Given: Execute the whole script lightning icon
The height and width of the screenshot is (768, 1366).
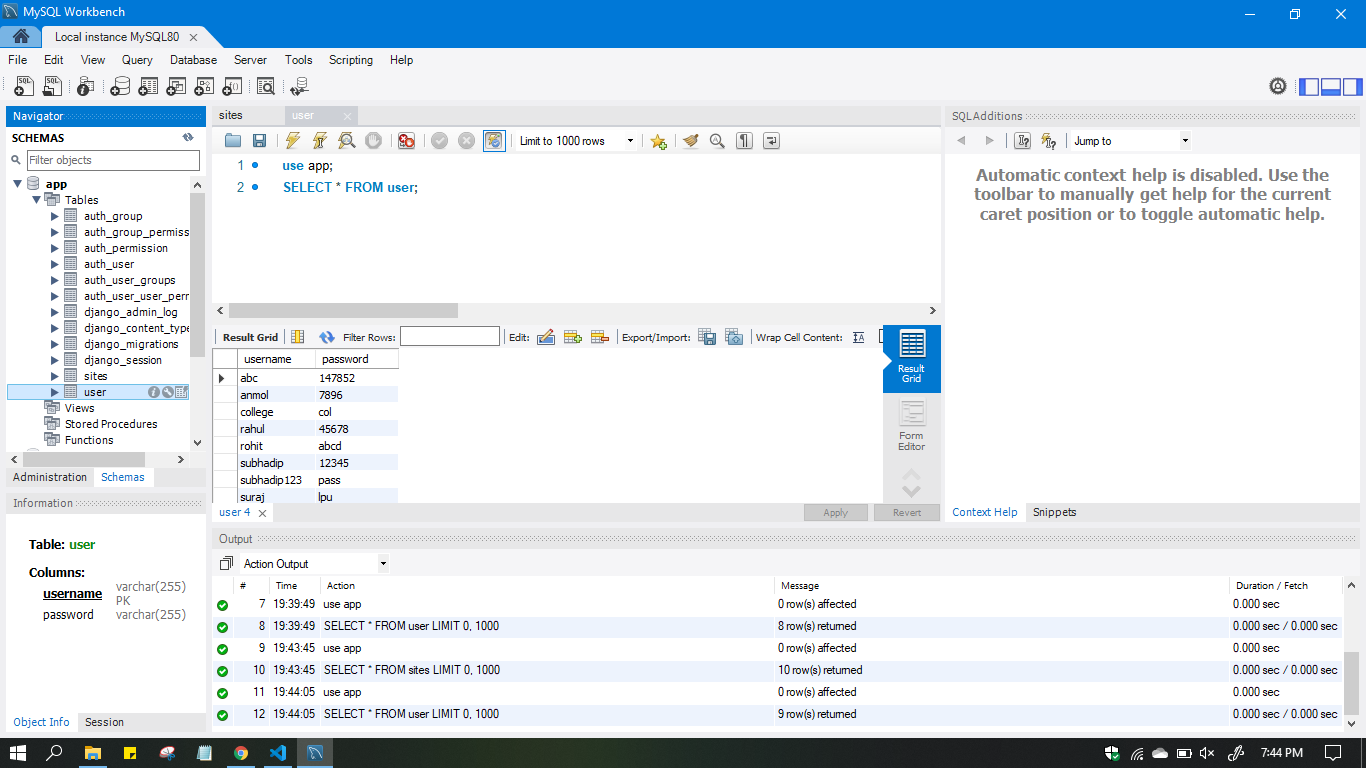Looking at the screenshot, I should coord(293,141).
